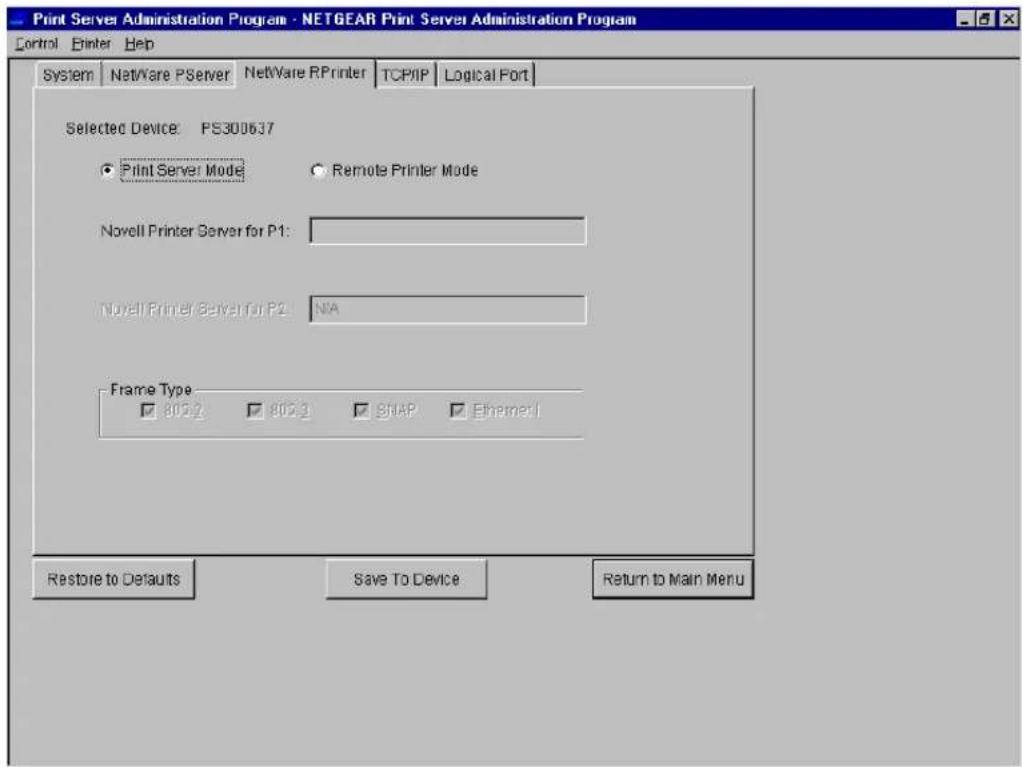Image resolution: width=1023 pixels, height=767 pixels.
Task: Click Novell Printer Server for P2 field
Action: point(448,309)
